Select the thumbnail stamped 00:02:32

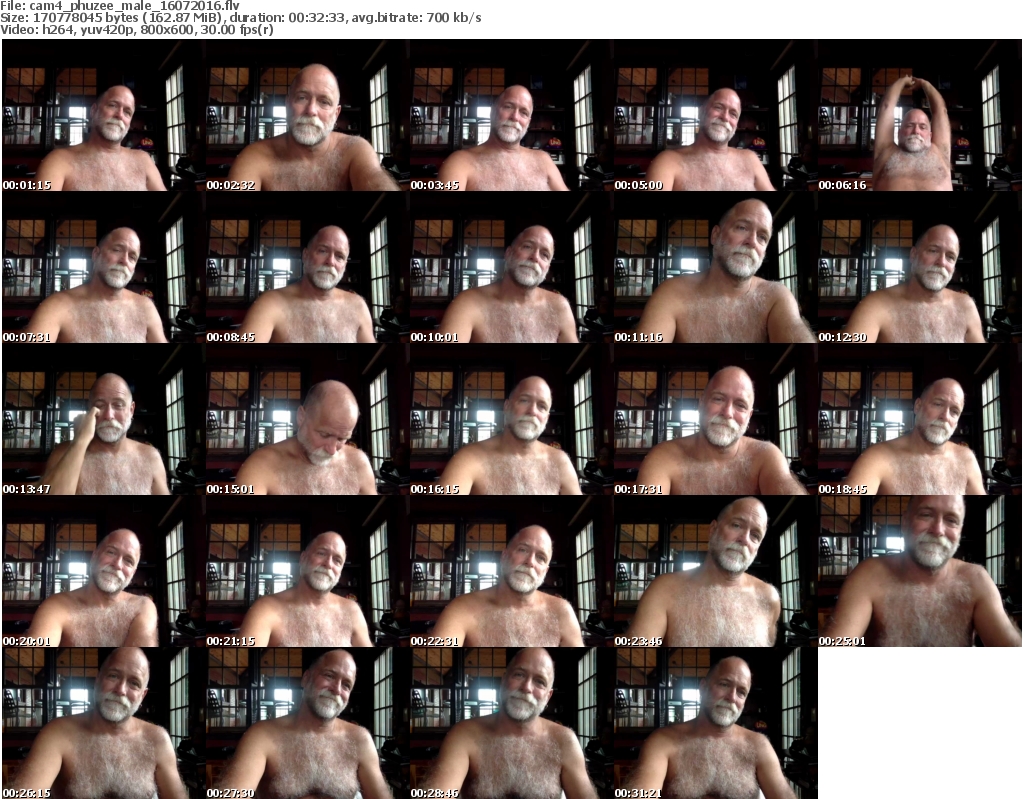click(x=307, y=115)
